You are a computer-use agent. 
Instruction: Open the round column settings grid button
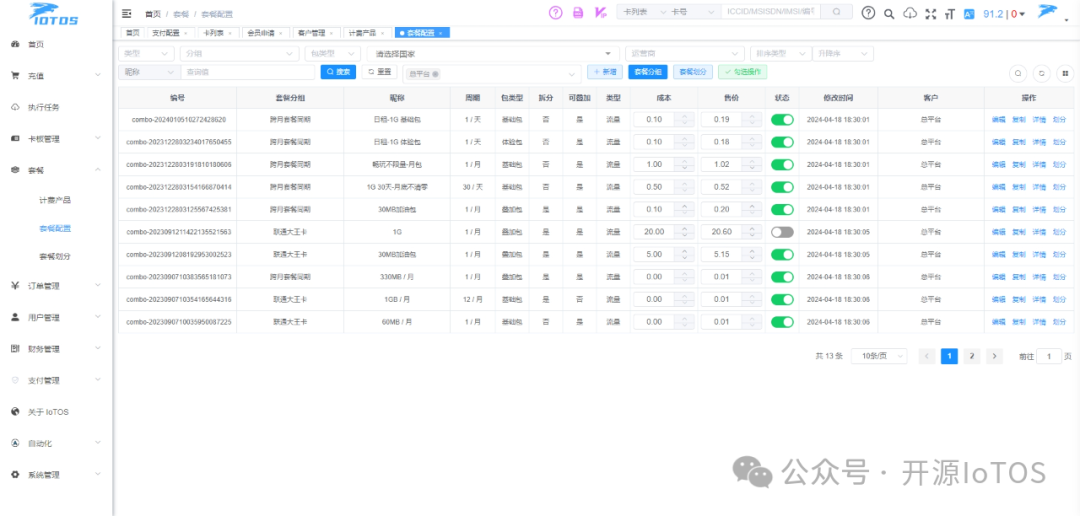(1065, 73)
